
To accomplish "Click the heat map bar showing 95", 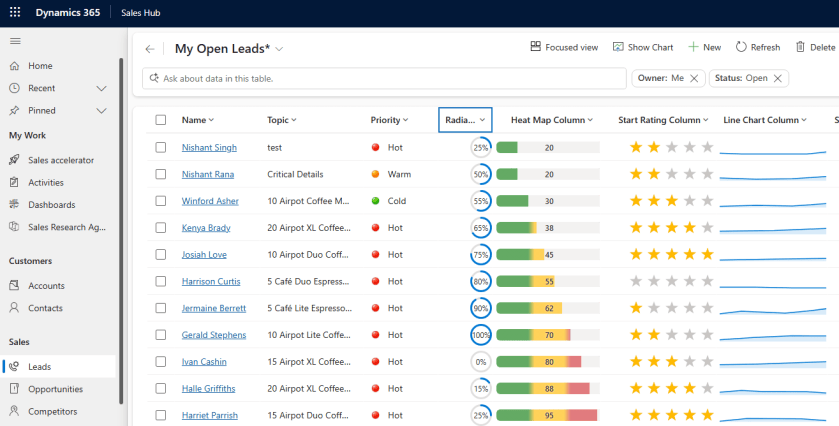I will click(548, 415).
